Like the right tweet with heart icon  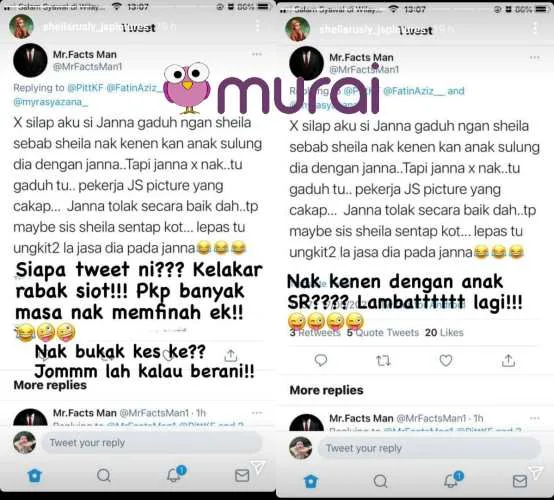point(446,360)
